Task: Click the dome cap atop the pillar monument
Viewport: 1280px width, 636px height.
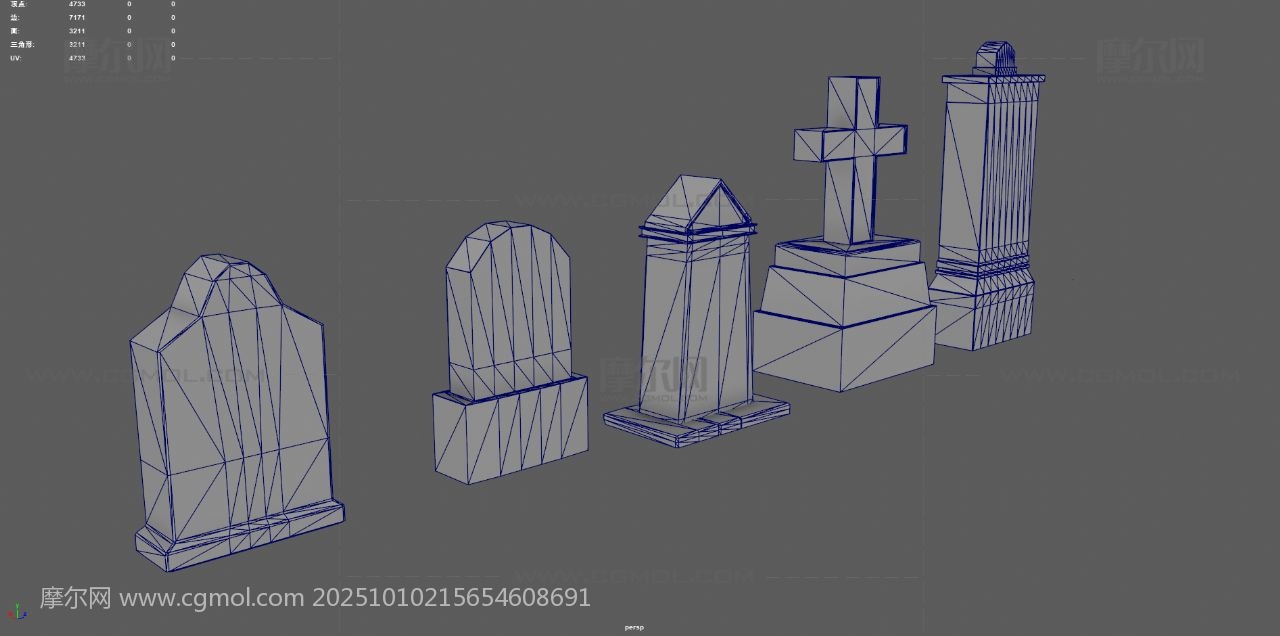Action: tap(994, 58)
